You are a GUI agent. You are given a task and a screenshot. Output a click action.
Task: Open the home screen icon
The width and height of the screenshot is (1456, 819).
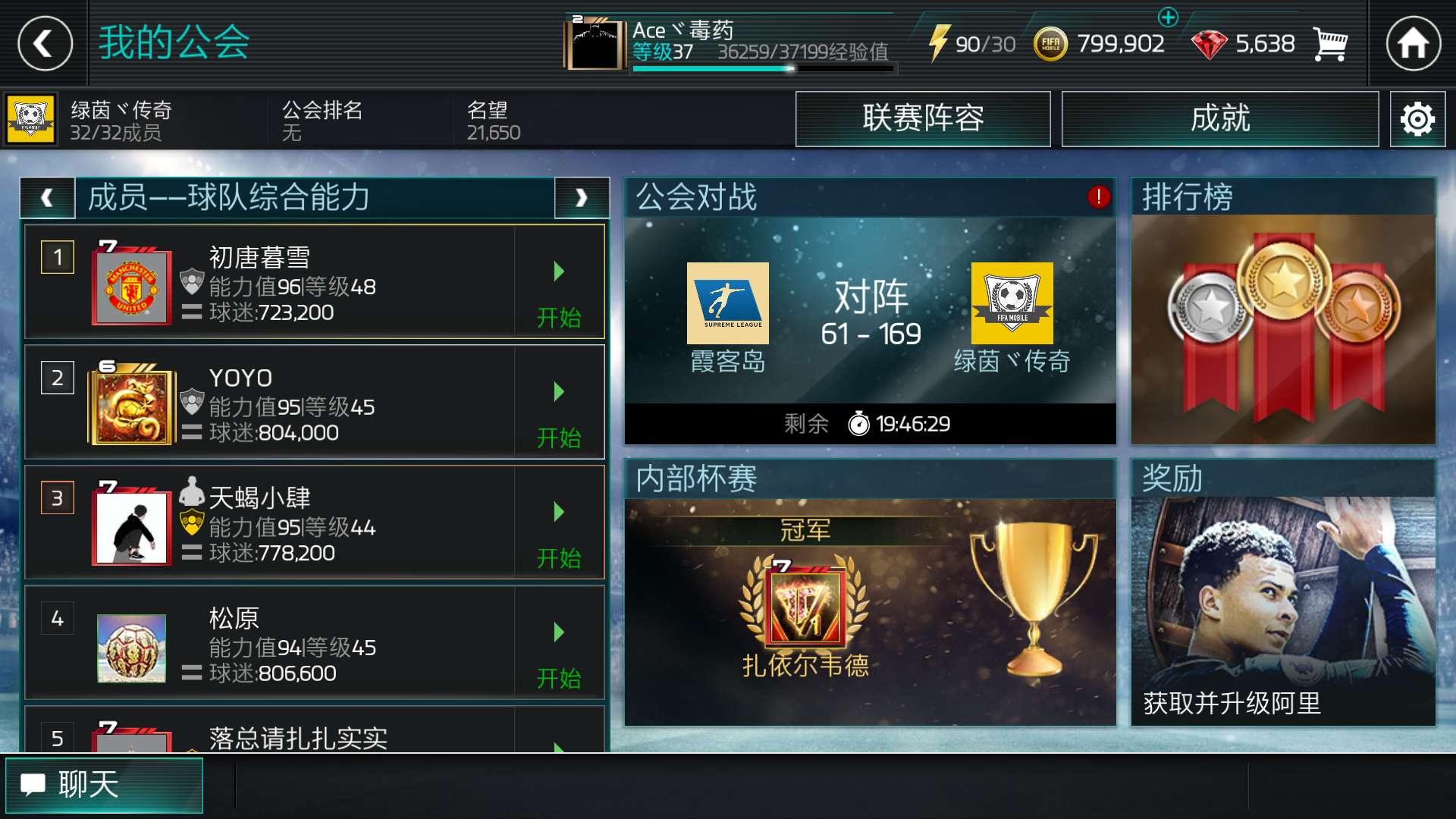pos(1413,43)
